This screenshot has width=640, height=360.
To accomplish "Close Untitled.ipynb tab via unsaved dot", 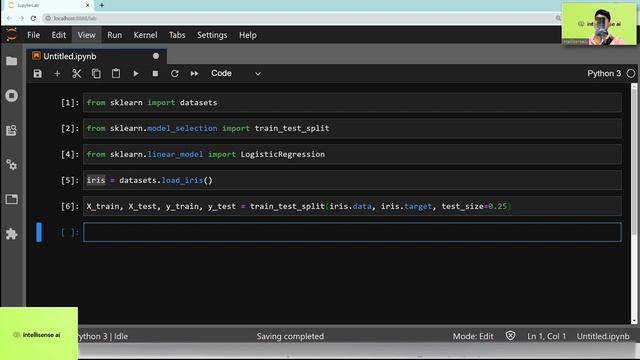I will (x=156, y=56).
